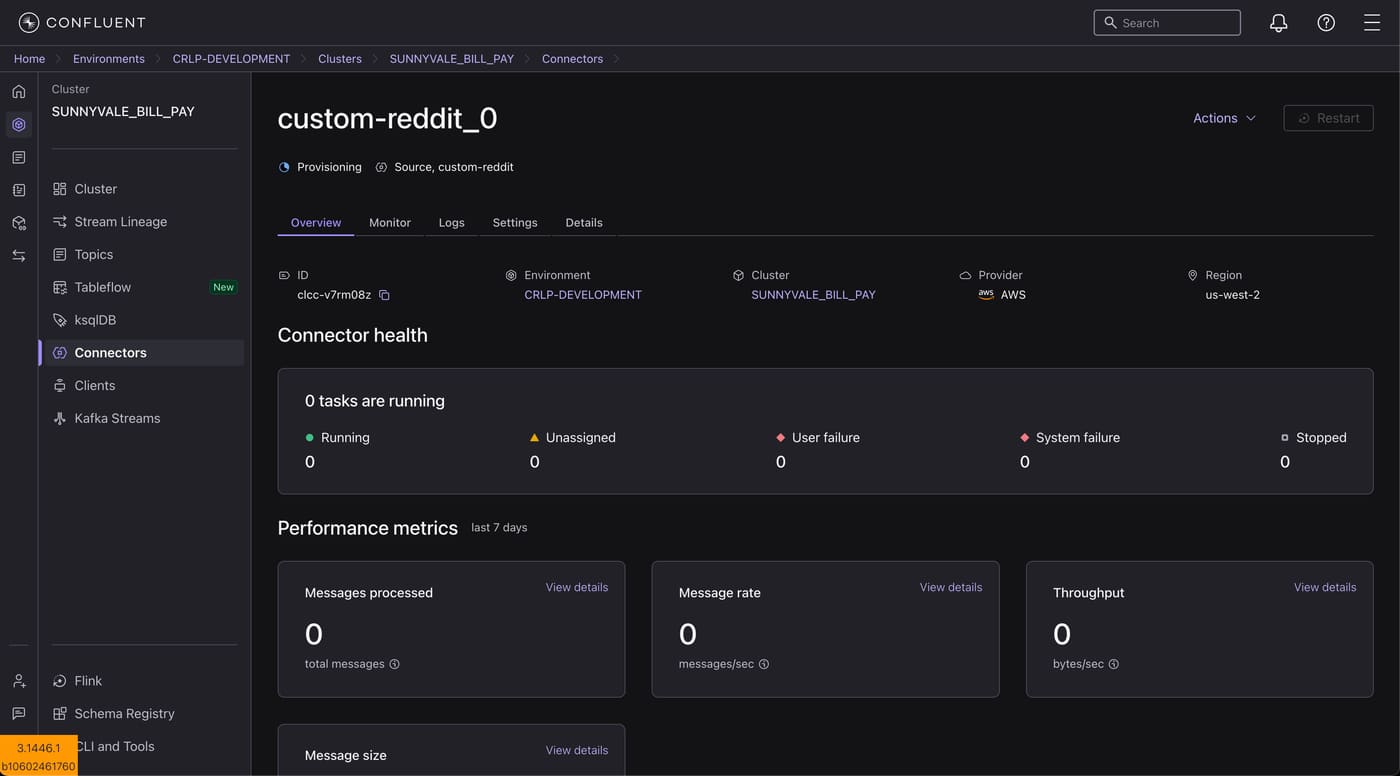Viewport: 1400px width, 776px height.
Task: Click the Tableflow sidebar icon
Action: click(60, 287)
